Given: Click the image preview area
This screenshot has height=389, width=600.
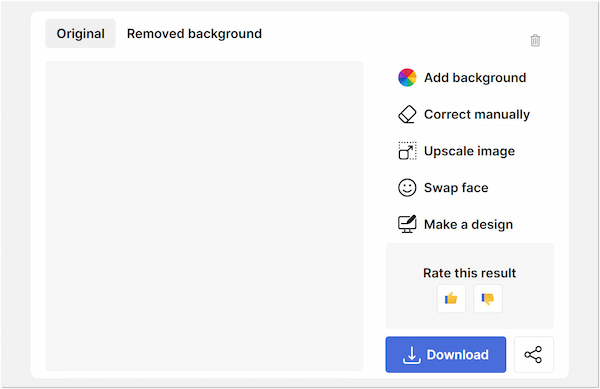Looking at the screenshot, I should 204,216.
